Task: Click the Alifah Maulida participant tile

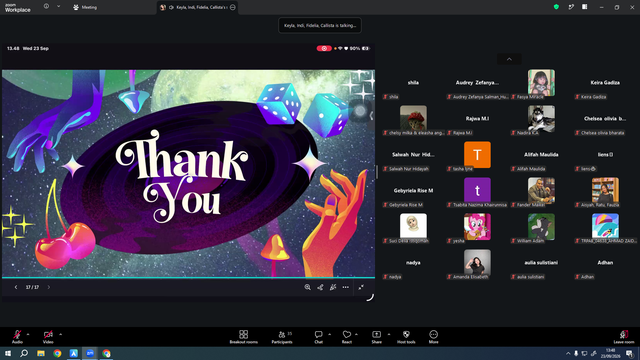Action: tap(541, 155)
